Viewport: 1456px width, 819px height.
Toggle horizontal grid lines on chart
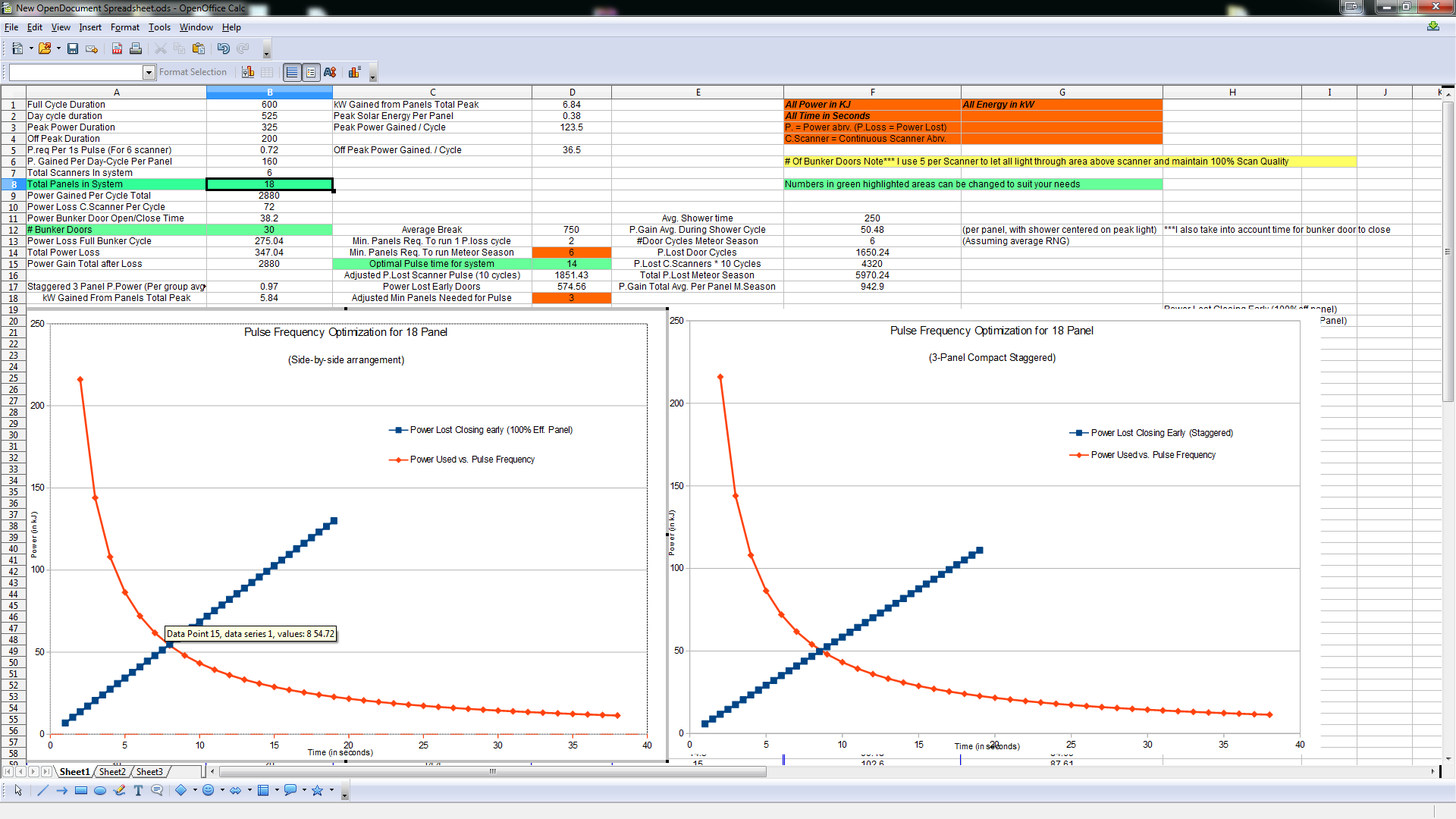tap(292, 72)
